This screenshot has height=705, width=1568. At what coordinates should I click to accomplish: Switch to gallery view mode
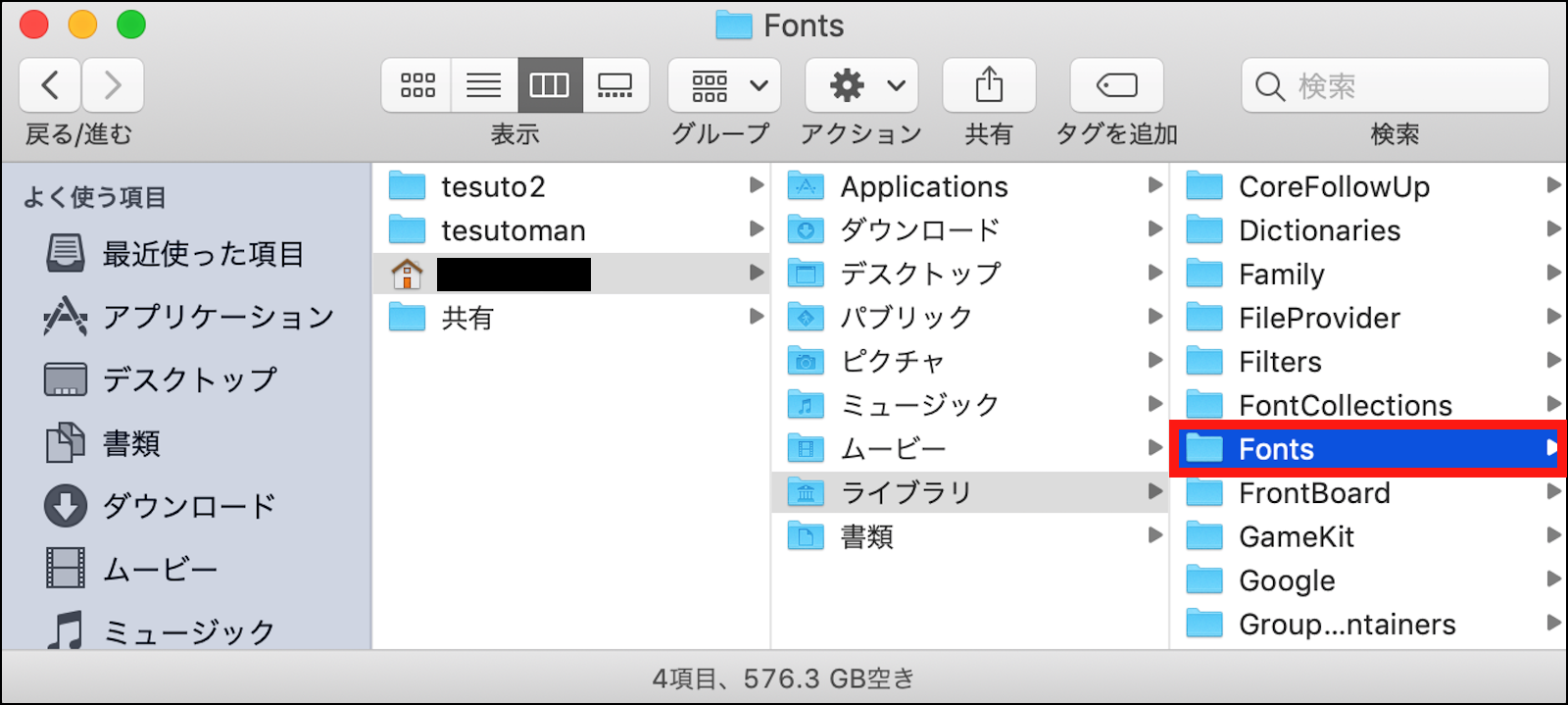pos(615,85)
